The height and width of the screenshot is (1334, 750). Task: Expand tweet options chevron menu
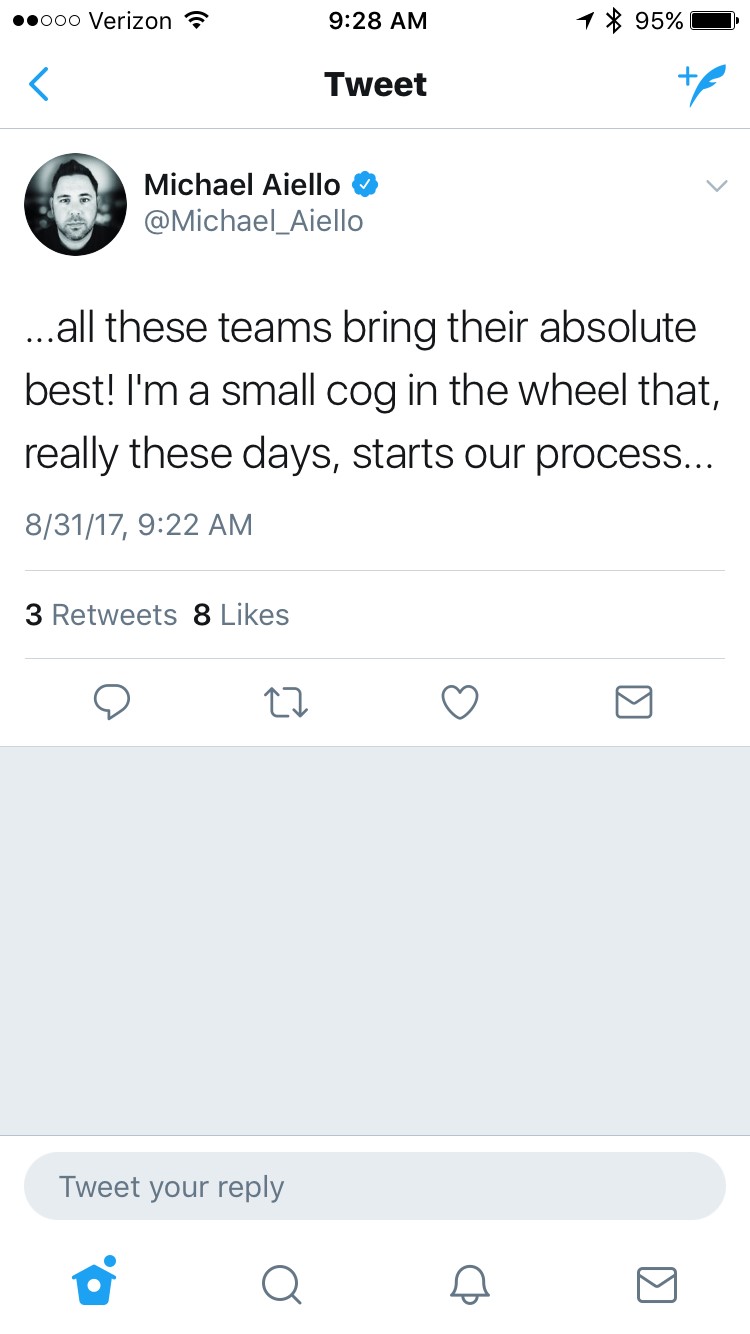tap(716, 185)
